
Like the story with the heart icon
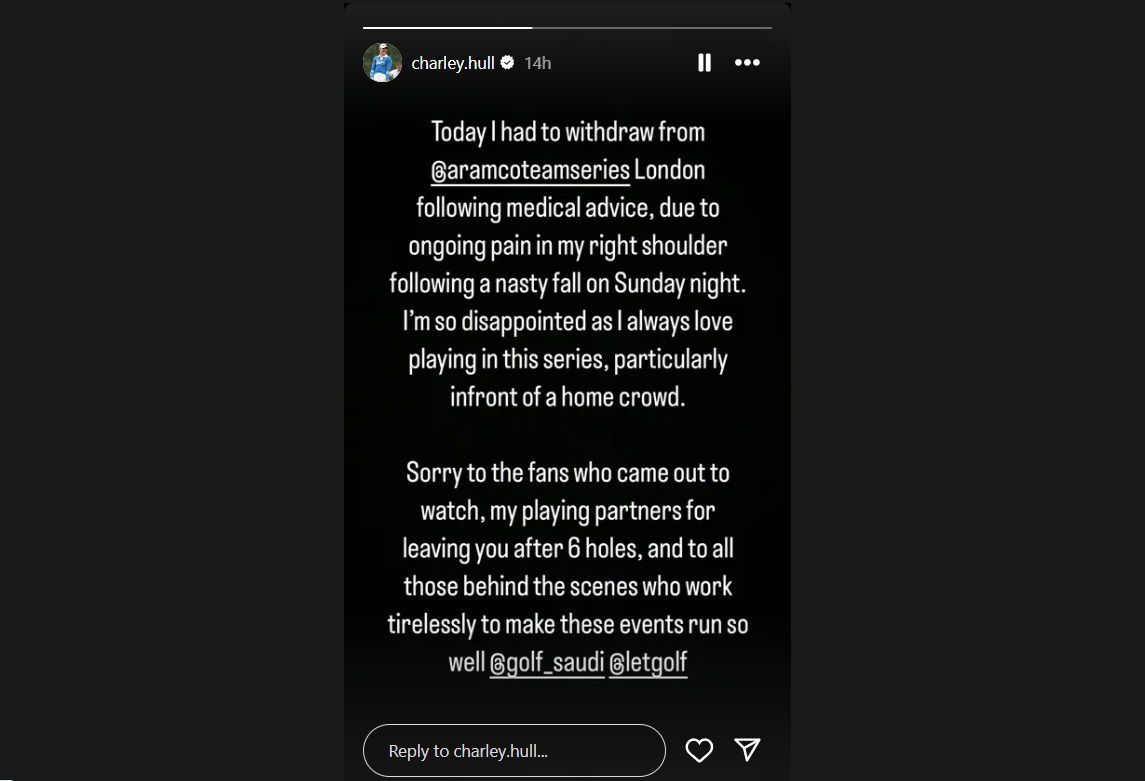click(699, 750)
